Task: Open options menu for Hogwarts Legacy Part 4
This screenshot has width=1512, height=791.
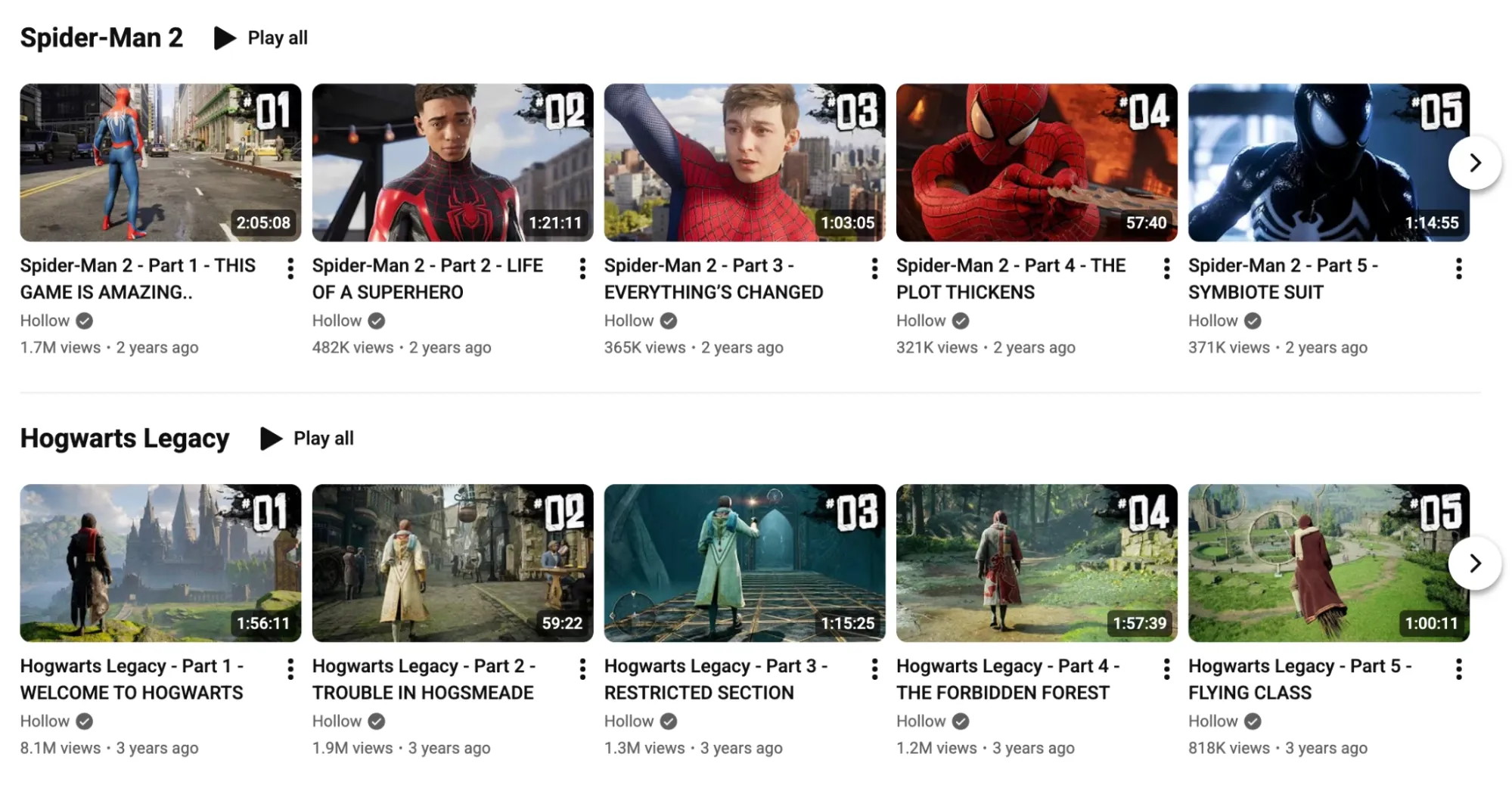Action: tap(1166, 669)
